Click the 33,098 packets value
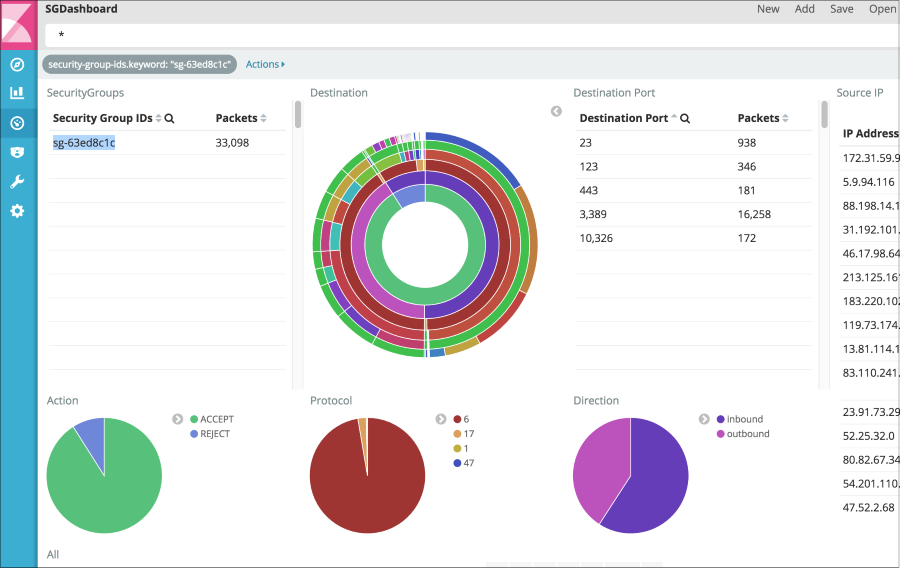 coord(232,143)
